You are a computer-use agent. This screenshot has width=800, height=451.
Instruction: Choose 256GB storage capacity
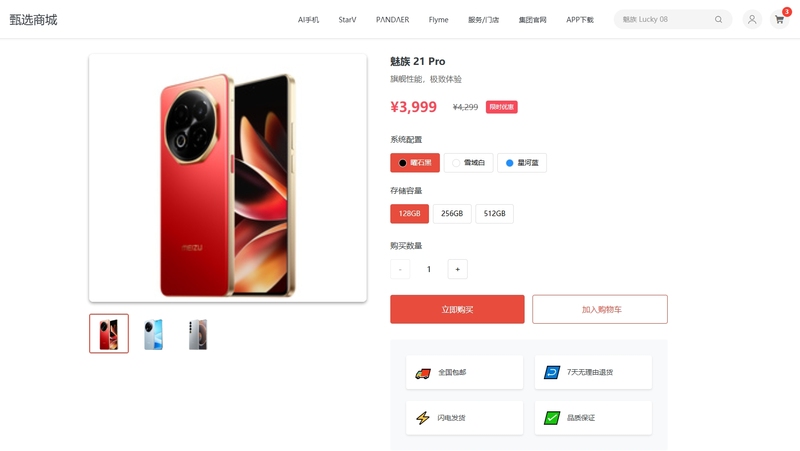[452, 213]
